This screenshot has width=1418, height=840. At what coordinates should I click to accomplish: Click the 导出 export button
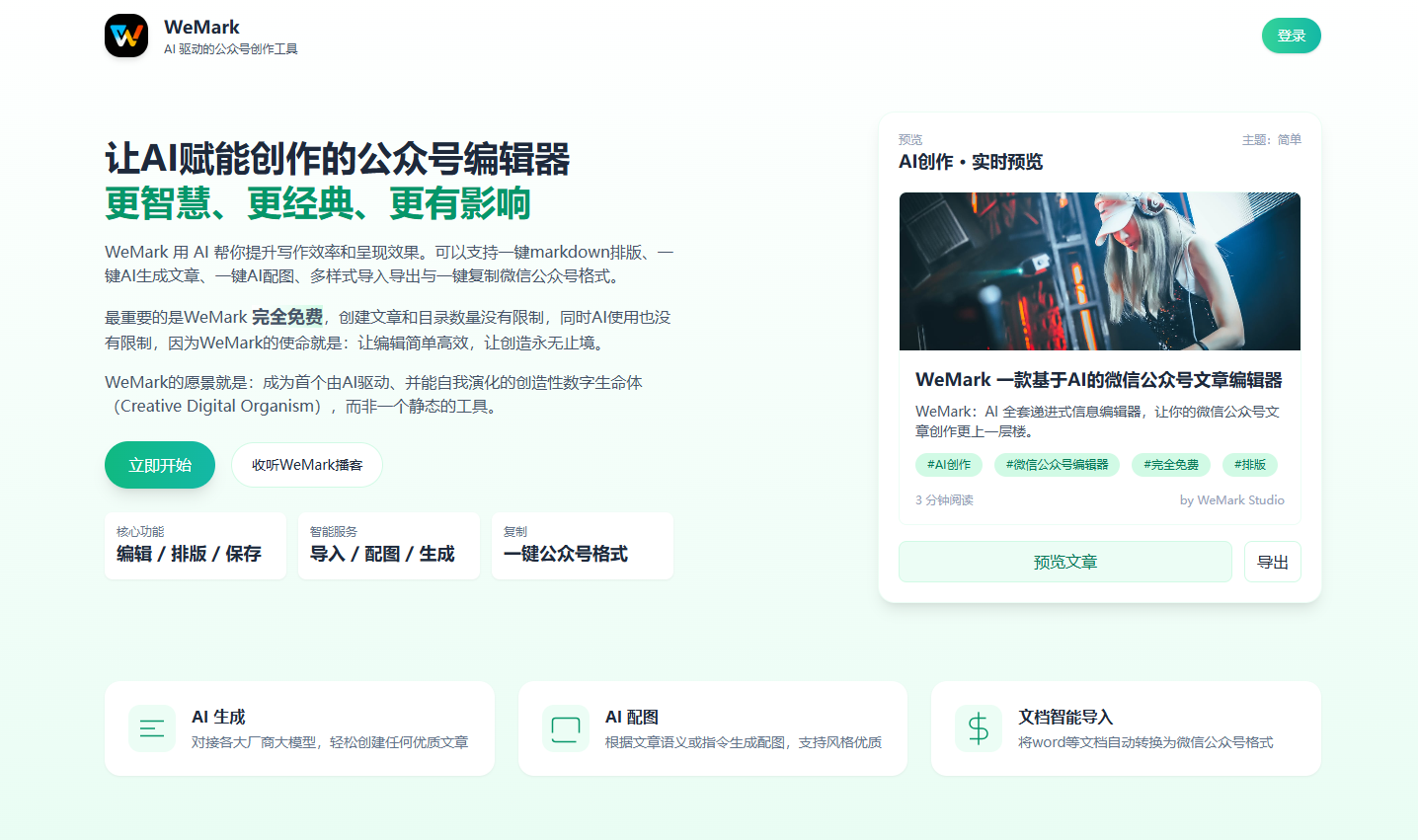pyautogui.click(x=1272, y=562)
